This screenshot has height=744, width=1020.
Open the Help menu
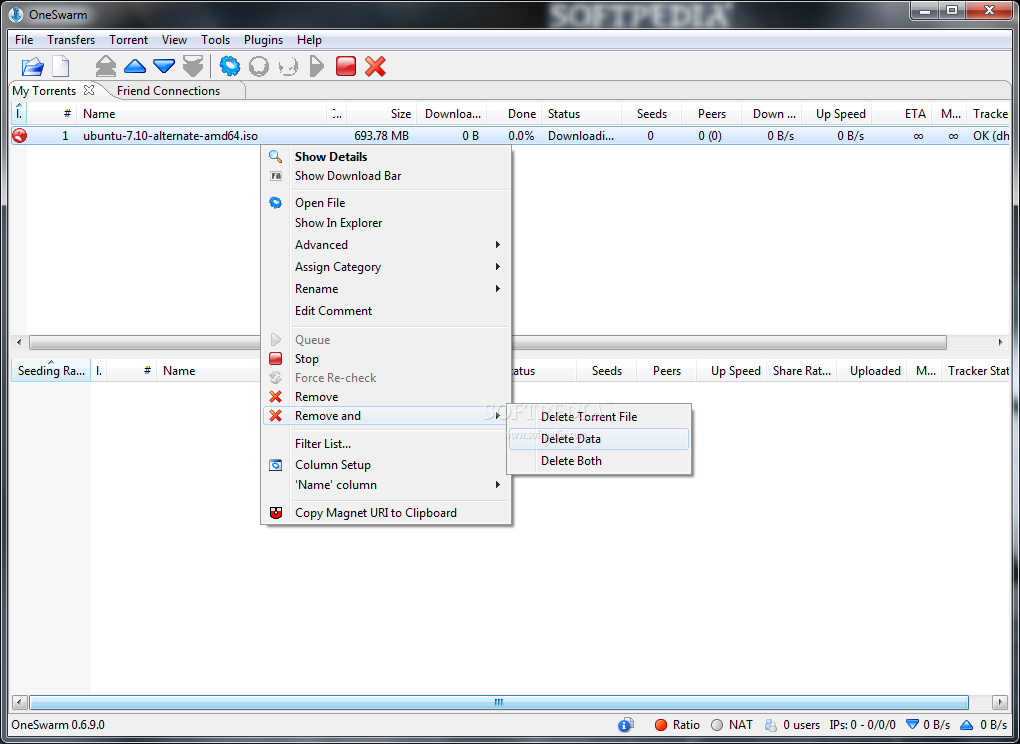pyautogui.click(x=310, y=40)
